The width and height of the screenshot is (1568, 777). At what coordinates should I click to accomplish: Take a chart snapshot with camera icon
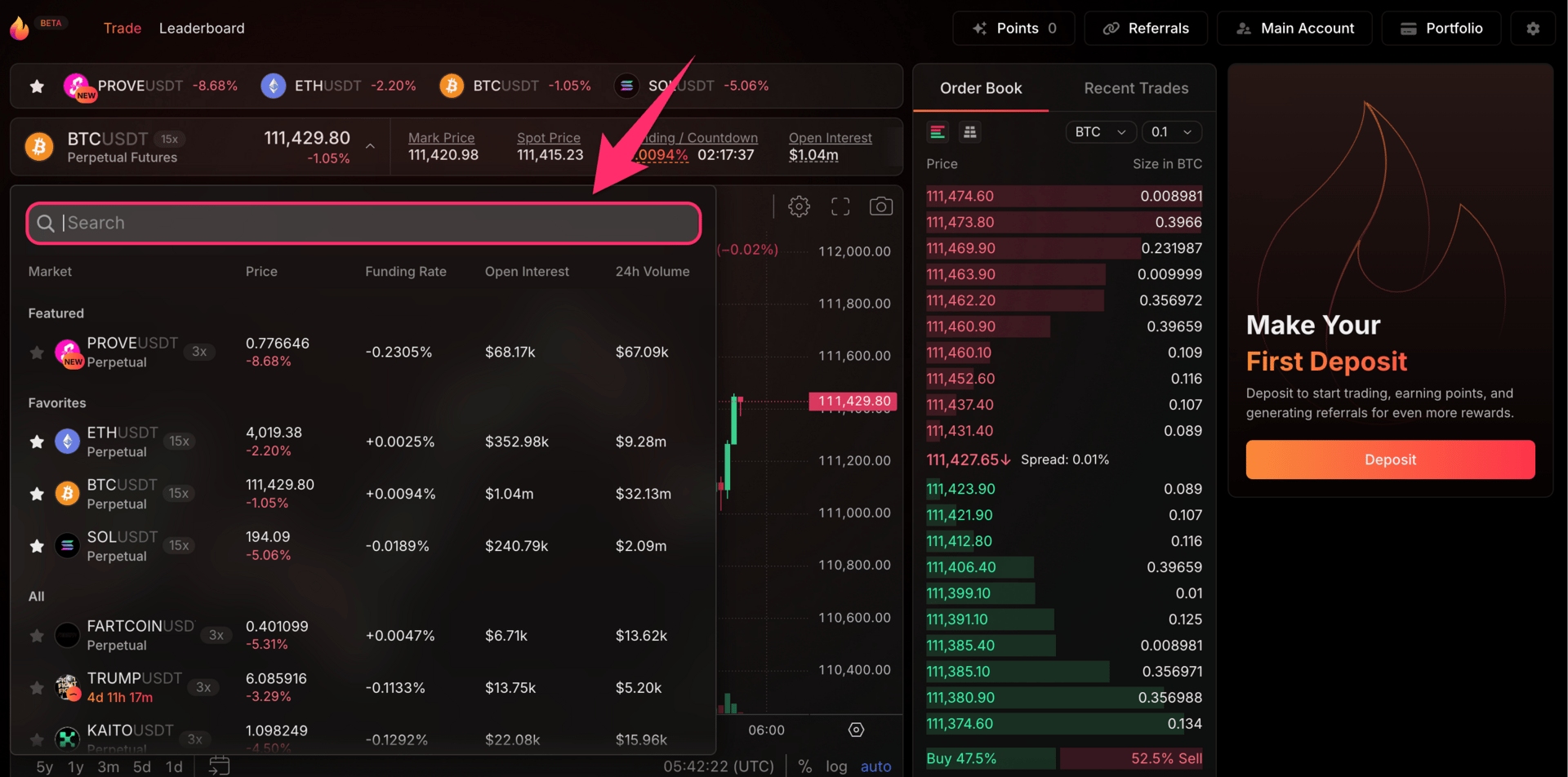[880, 206]
